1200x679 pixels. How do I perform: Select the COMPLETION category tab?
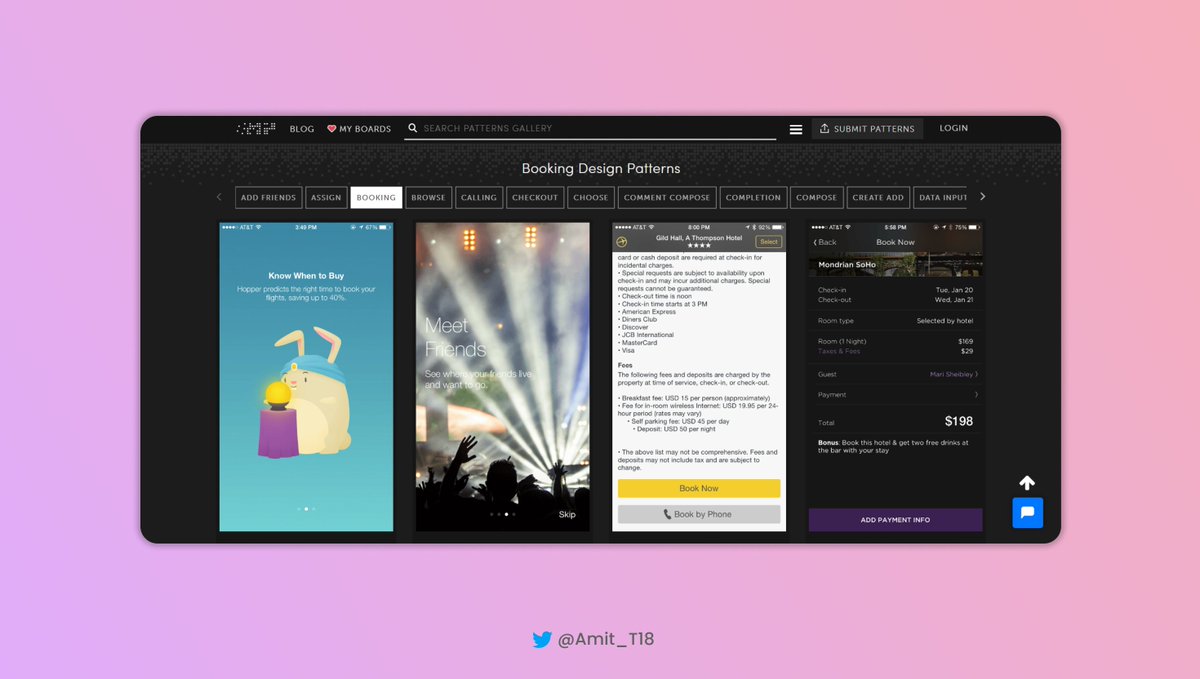click(x=753, y=198)
